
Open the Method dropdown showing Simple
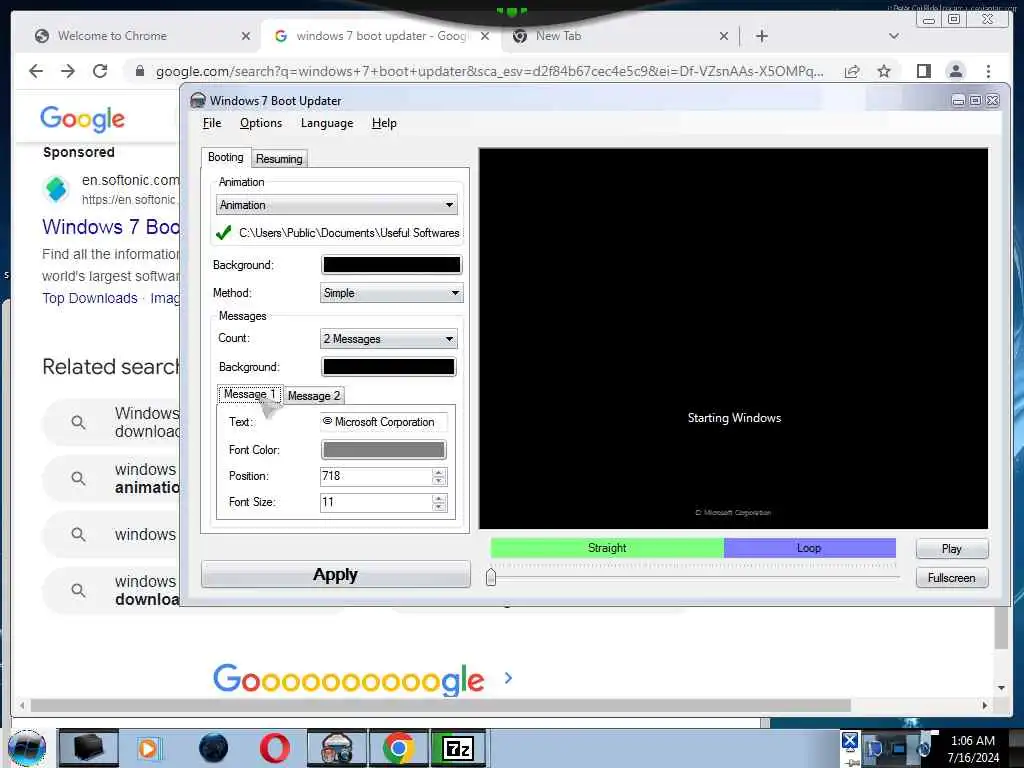(392, 293)
